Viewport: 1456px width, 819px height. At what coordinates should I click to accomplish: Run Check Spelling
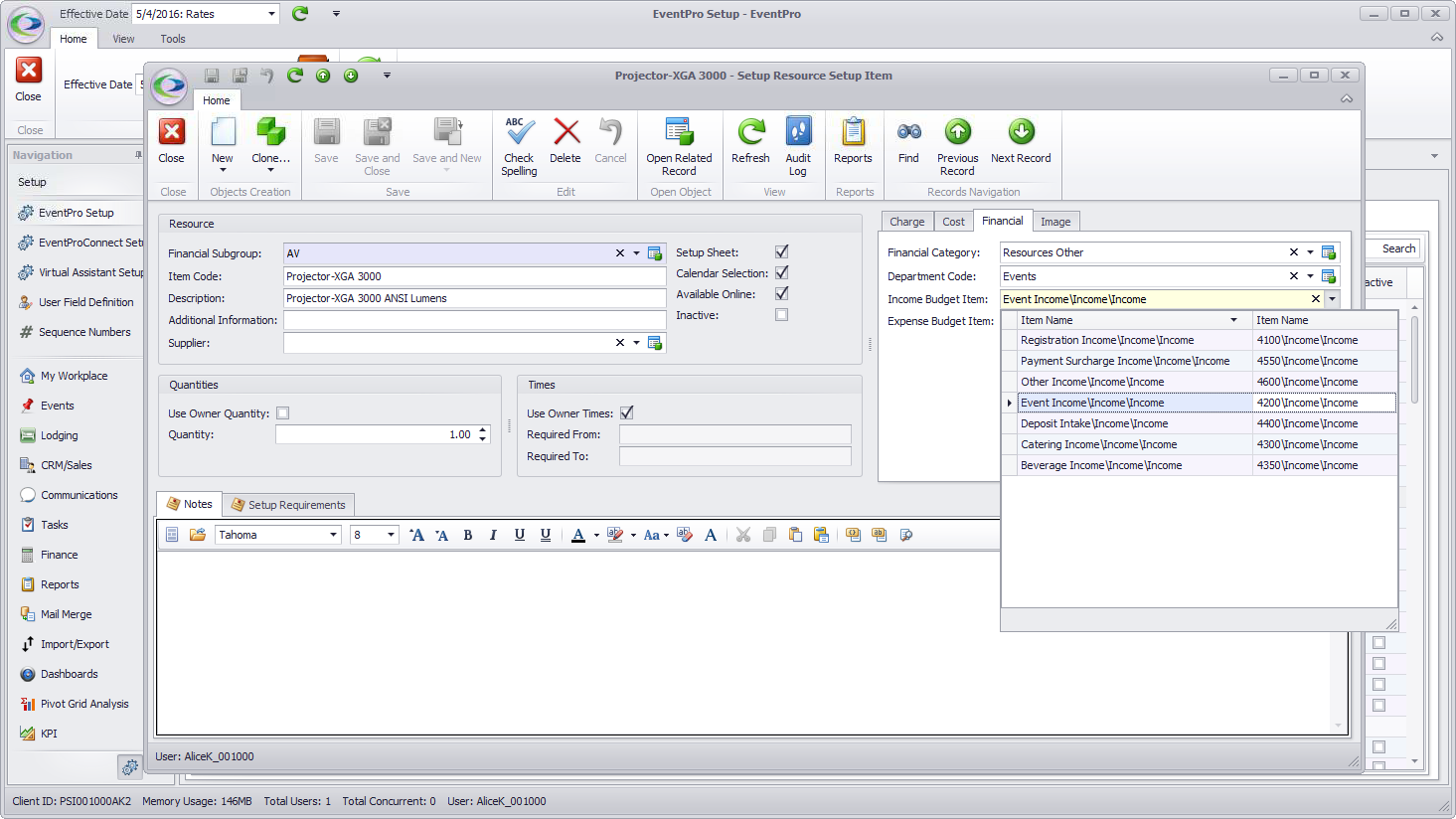pyautogui.click(x=519, y=146)
